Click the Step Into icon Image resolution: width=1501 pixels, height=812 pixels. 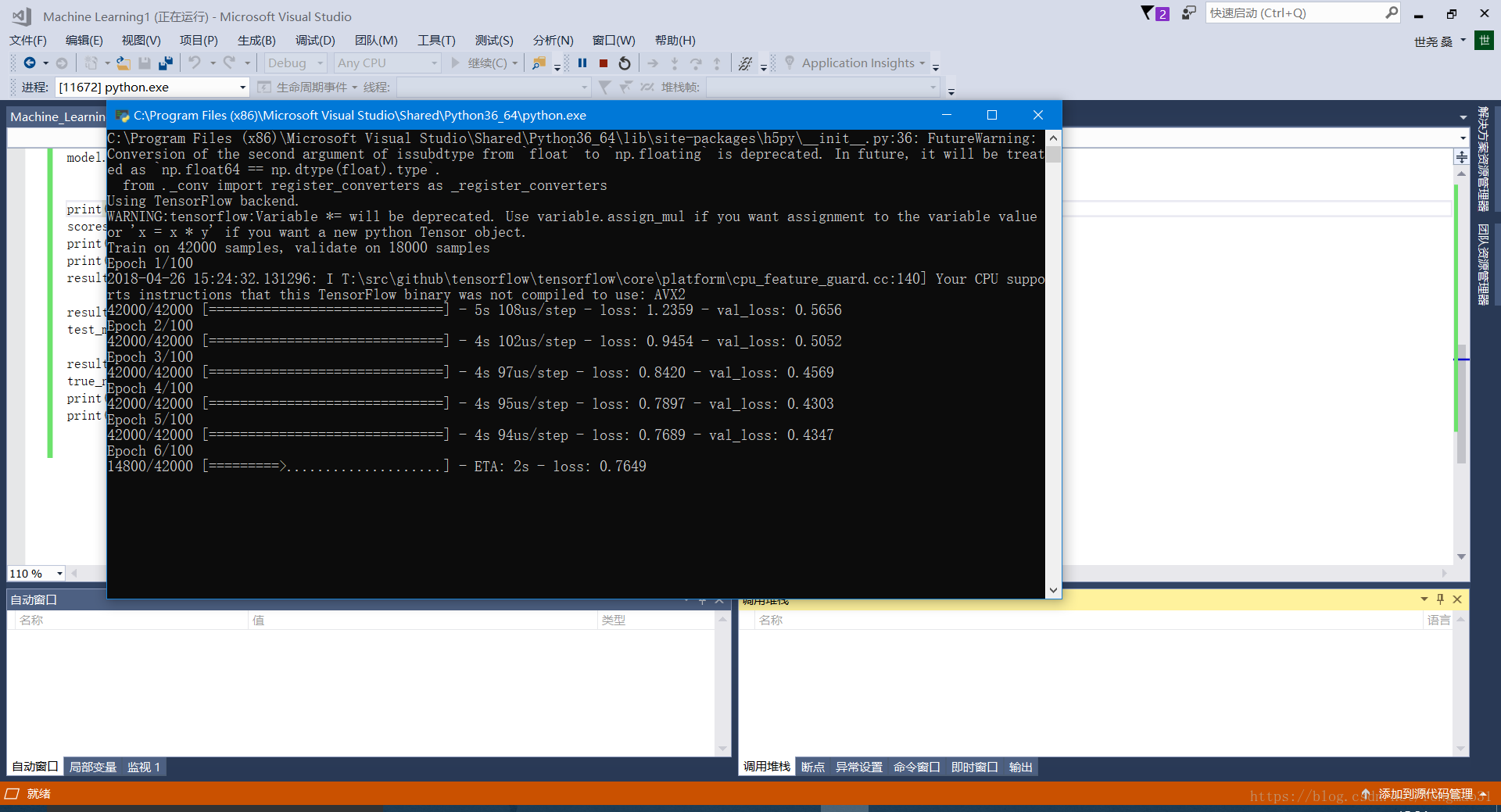click(675, 63)
